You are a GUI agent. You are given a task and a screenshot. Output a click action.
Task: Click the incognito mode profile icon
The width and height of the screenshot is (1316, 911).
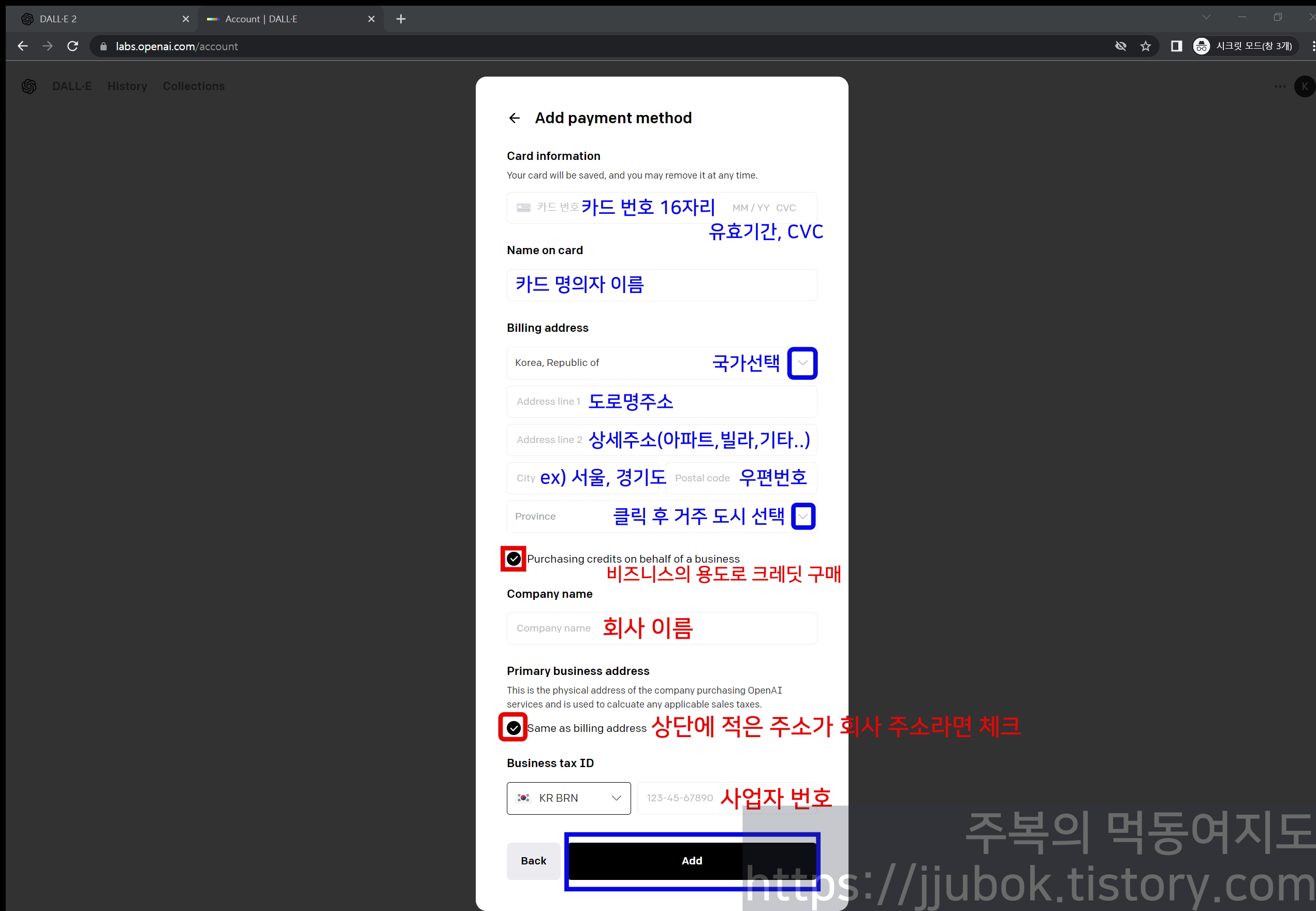point(1201,46)
